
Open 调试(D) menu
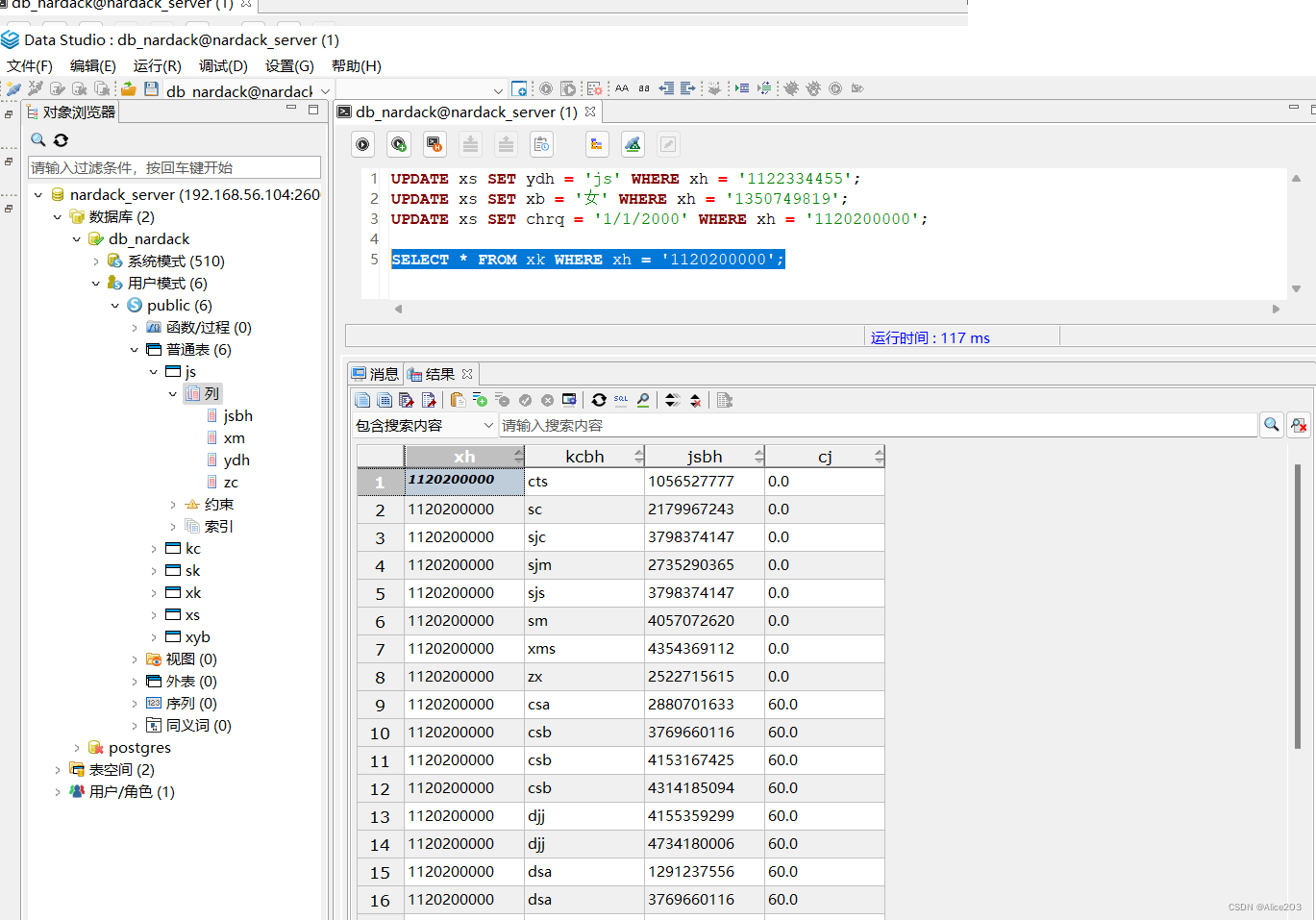point(224,66)
